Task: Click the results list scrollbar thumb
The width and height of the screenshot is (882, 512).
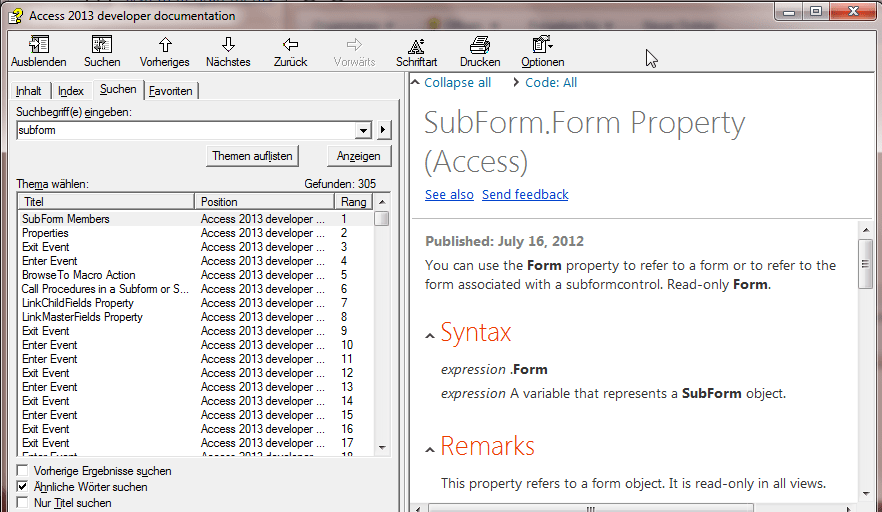Action: pos(382,218)
